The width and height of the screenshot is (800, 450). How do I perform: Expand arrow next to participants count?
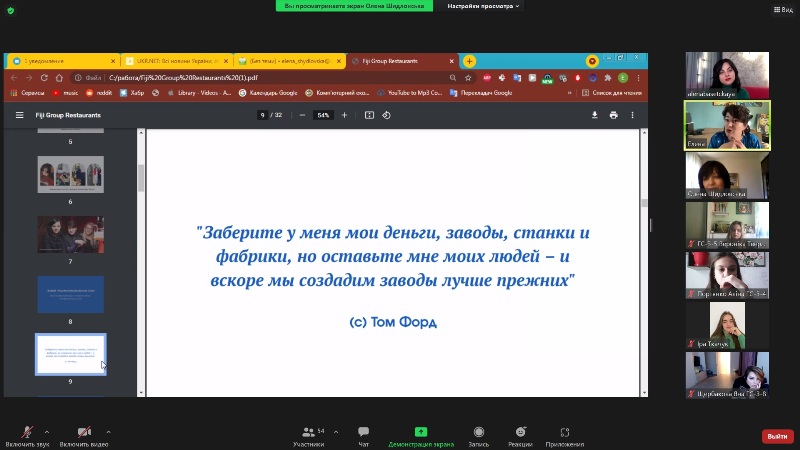tap(336, 432)
